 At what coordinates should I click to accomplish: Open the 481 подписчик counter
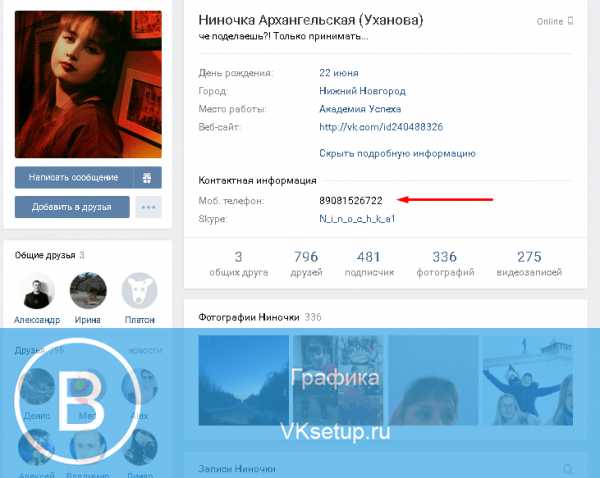tap(369, 263)
